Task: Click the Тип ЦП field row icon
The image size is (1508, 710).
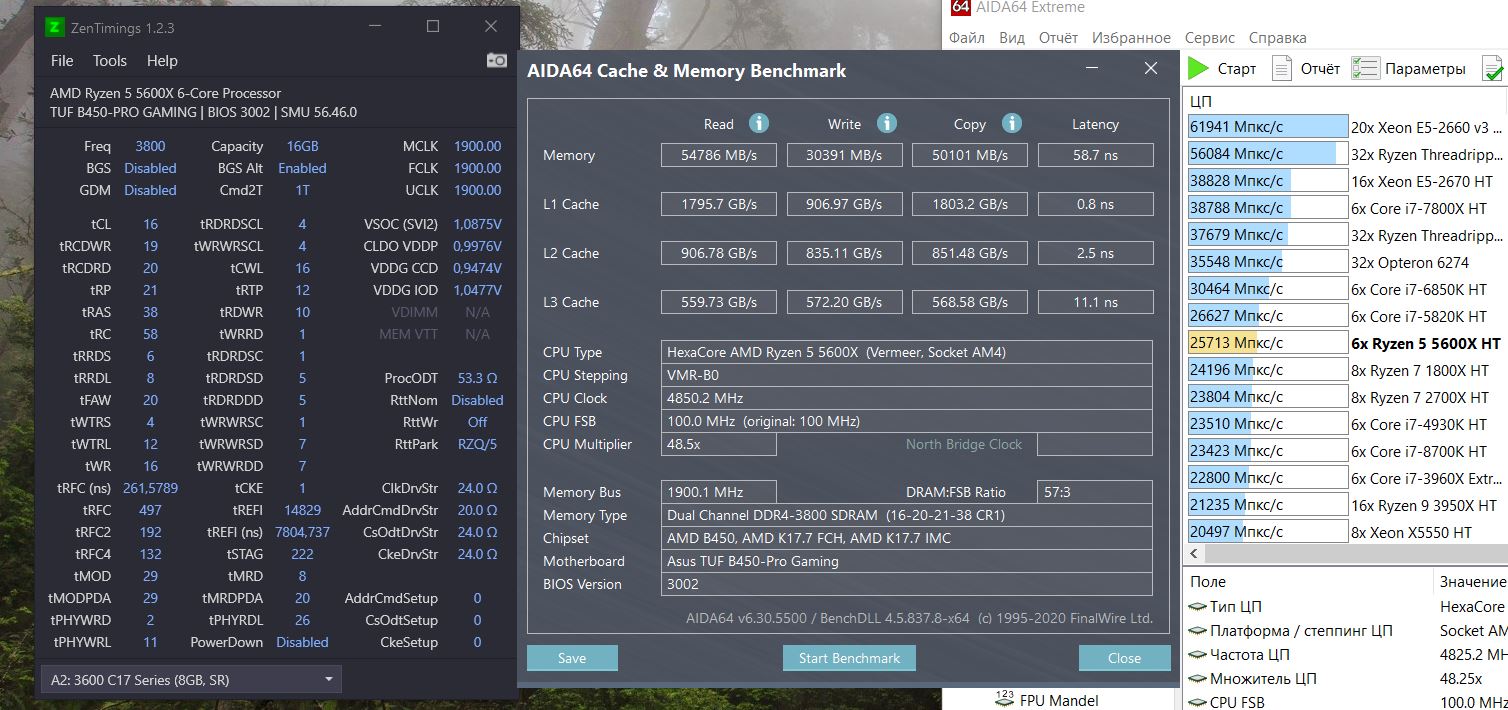Action: (1197, 607)
